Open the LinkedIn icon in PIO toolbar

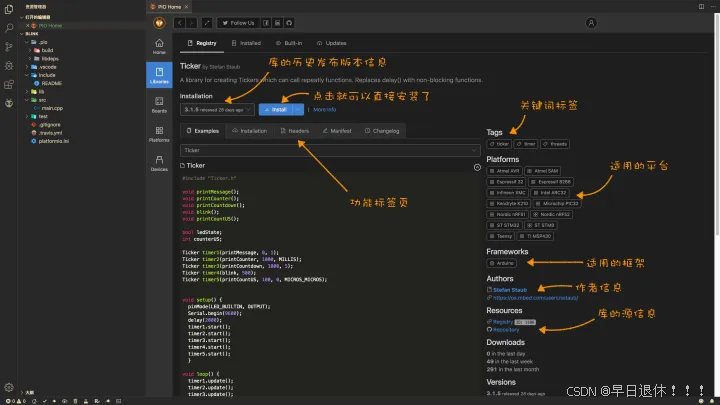[x=277, y=23]
